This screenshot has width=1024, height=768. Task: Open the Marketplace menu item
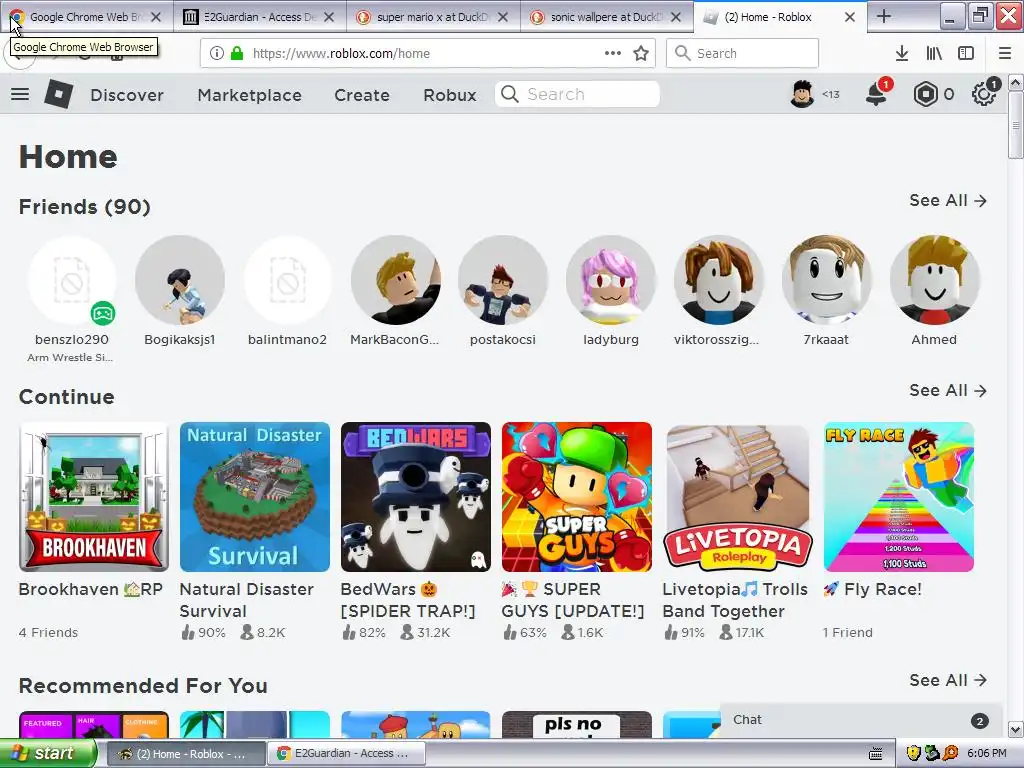249,95
